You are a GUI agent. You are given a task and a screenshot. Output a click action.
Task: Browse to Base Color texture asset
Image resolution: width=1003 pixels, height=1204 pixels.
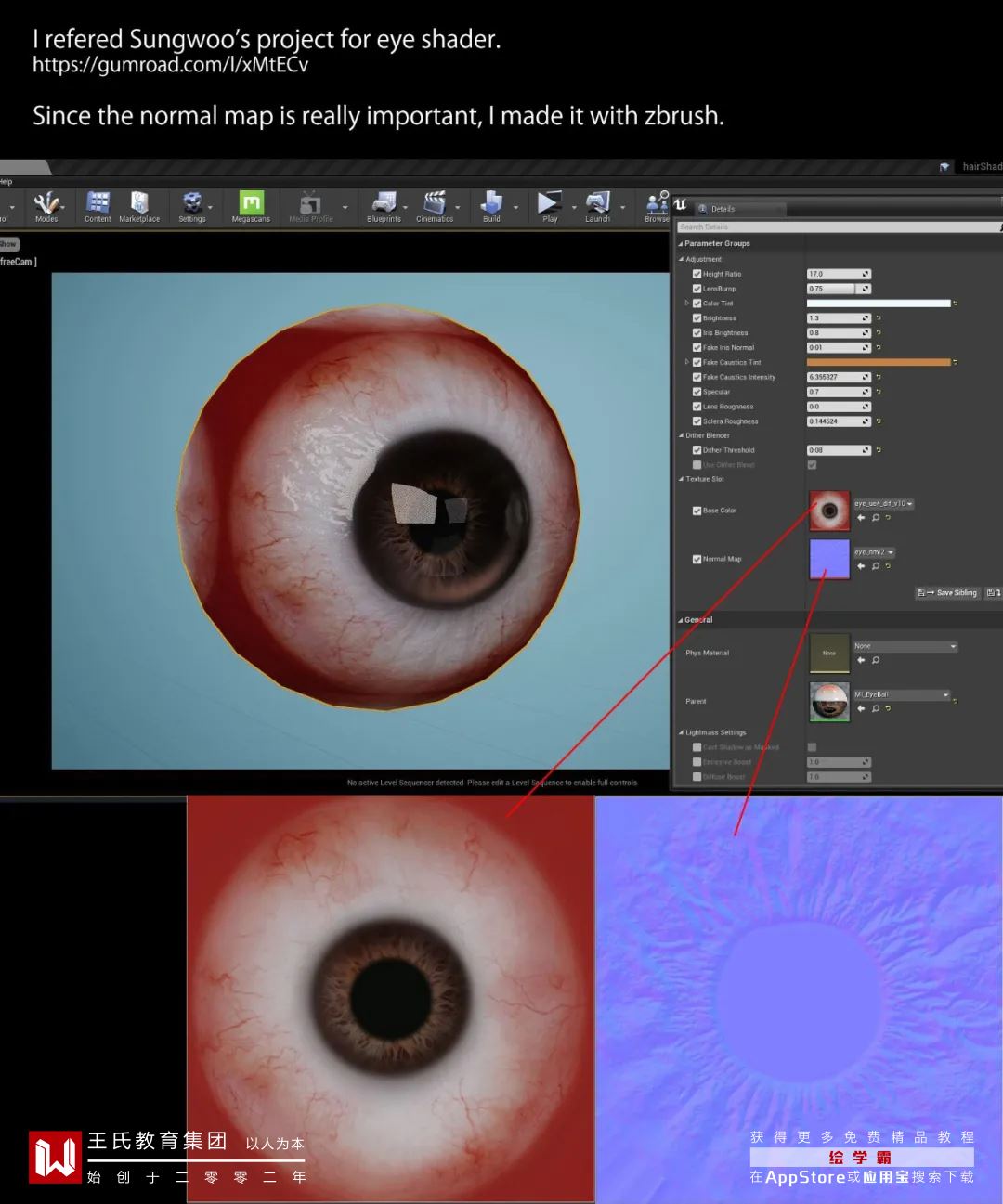tap(875, 518)
